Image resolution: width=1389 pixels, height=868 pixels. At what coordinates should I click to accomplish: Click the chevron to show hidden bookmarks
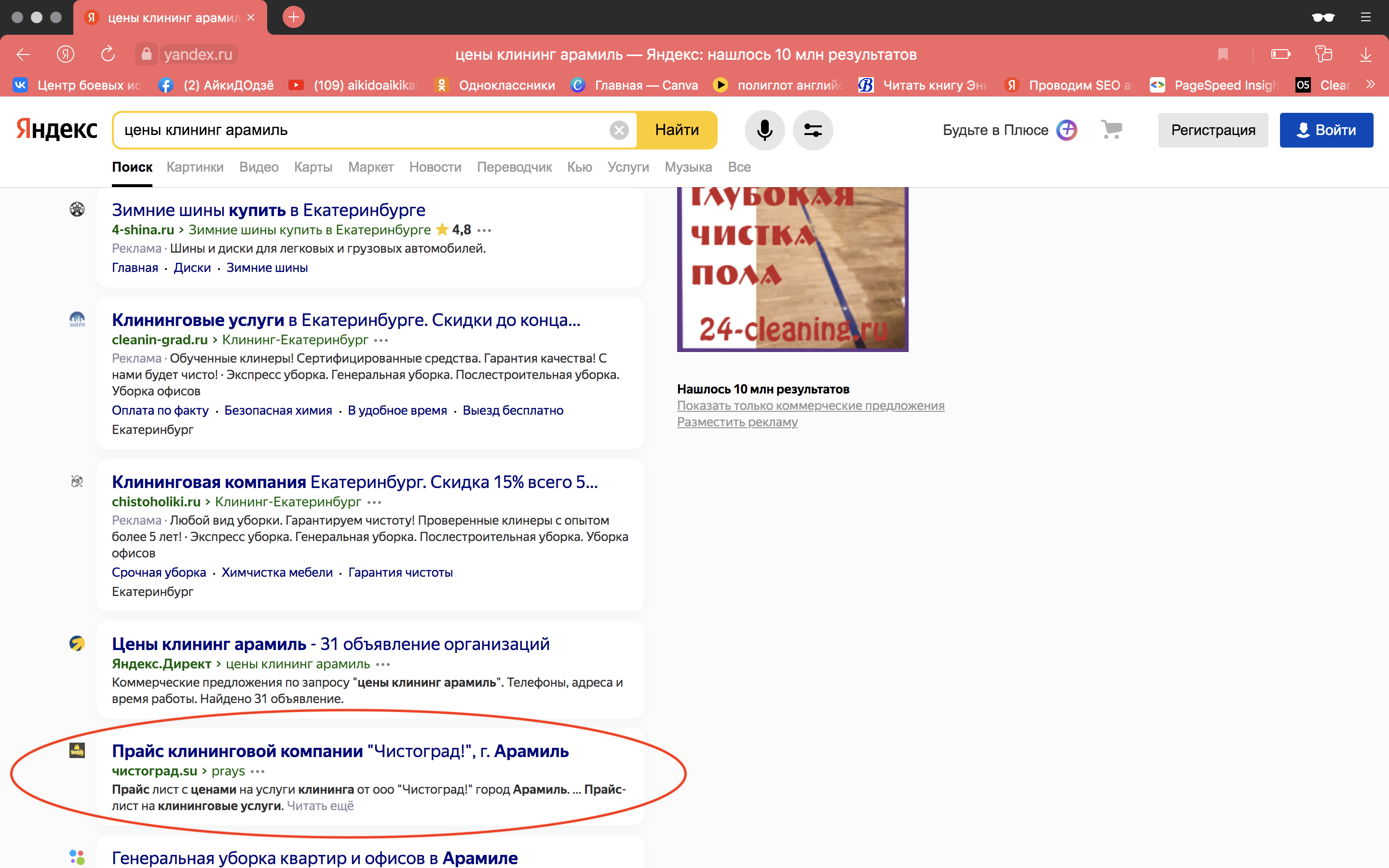[x=1371, y=84]
